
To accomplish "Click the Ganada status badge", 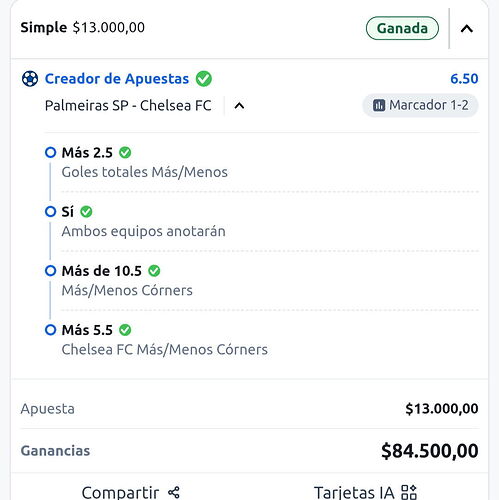I will point(402,28).
